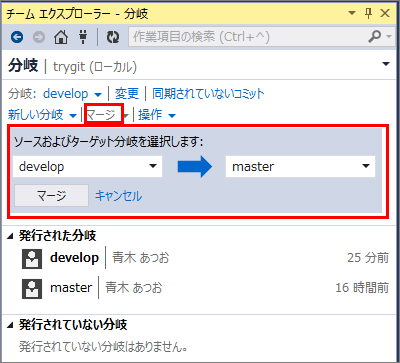Screen dimensions: 400x363
Task: Select the develop branch in published list
Action: click(74, 258)
